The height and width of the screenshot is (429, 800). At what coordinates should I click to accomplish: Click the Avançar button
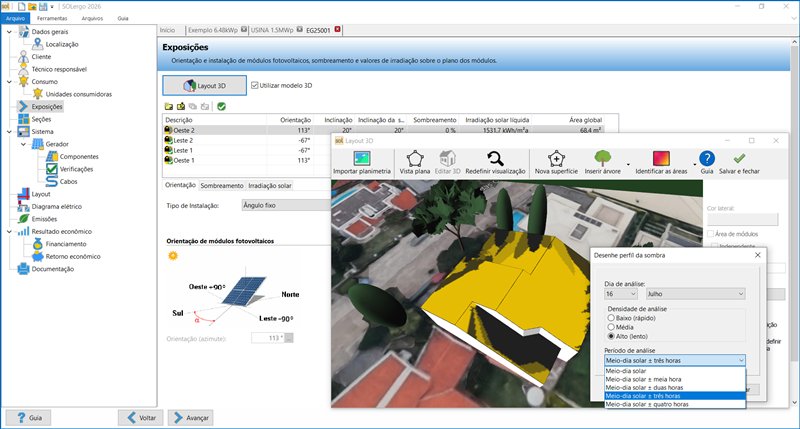pyautogui.click(x=190, y=417)
